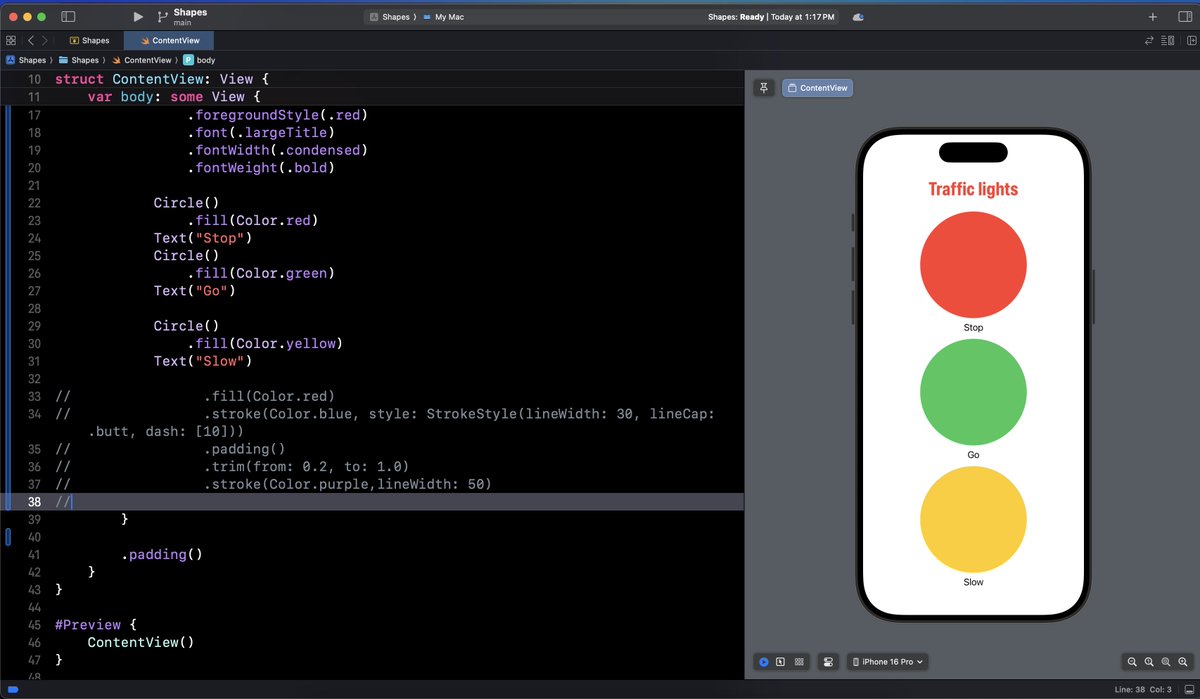The width and height of the screenshot is (1200, 699).
Task: Place cursor on .fontWidth(.condensed) line
Action: 277,150
